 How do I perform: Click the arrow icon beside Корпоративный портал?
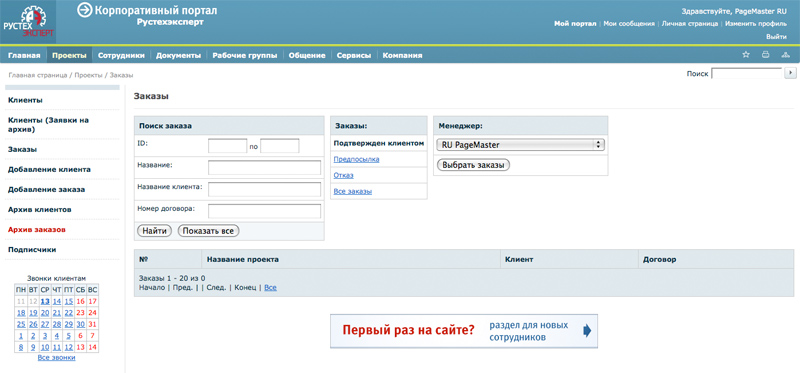pyautogui.click(x=84, y=10)
